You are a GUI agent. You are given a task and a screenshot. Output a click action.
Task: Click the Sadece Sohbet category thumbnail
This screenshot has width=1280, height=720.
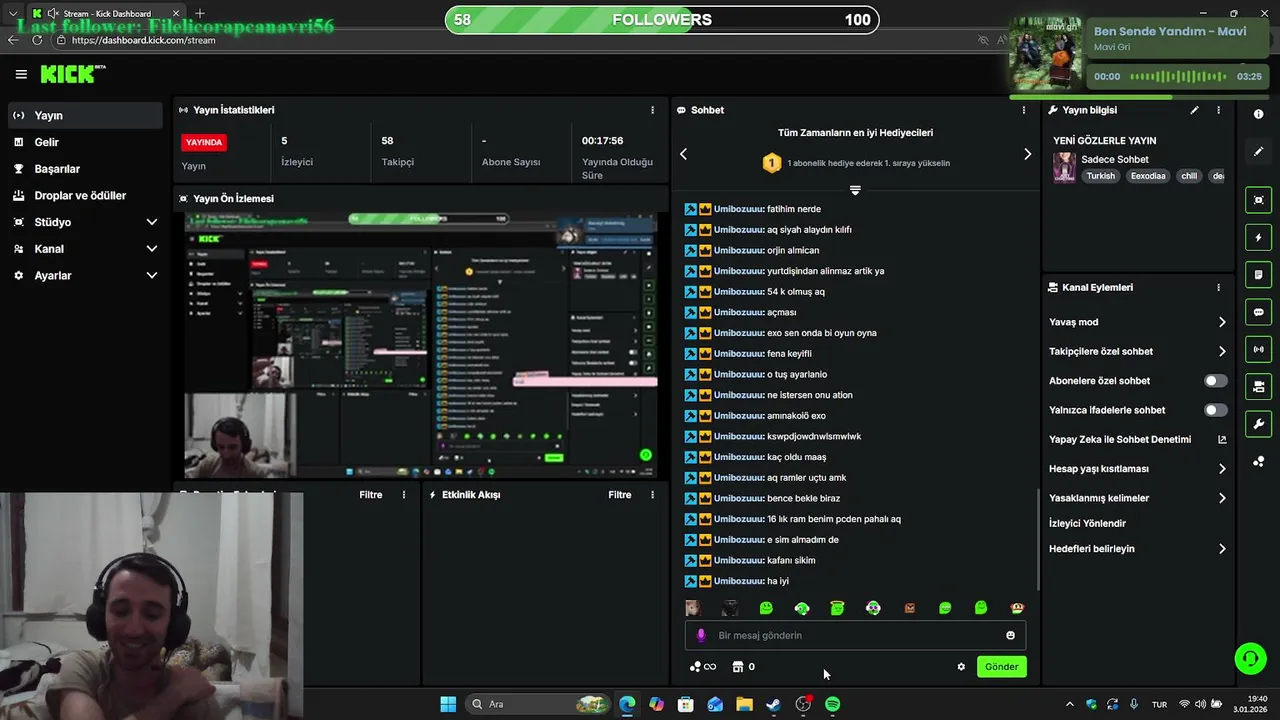(1064, 167)
